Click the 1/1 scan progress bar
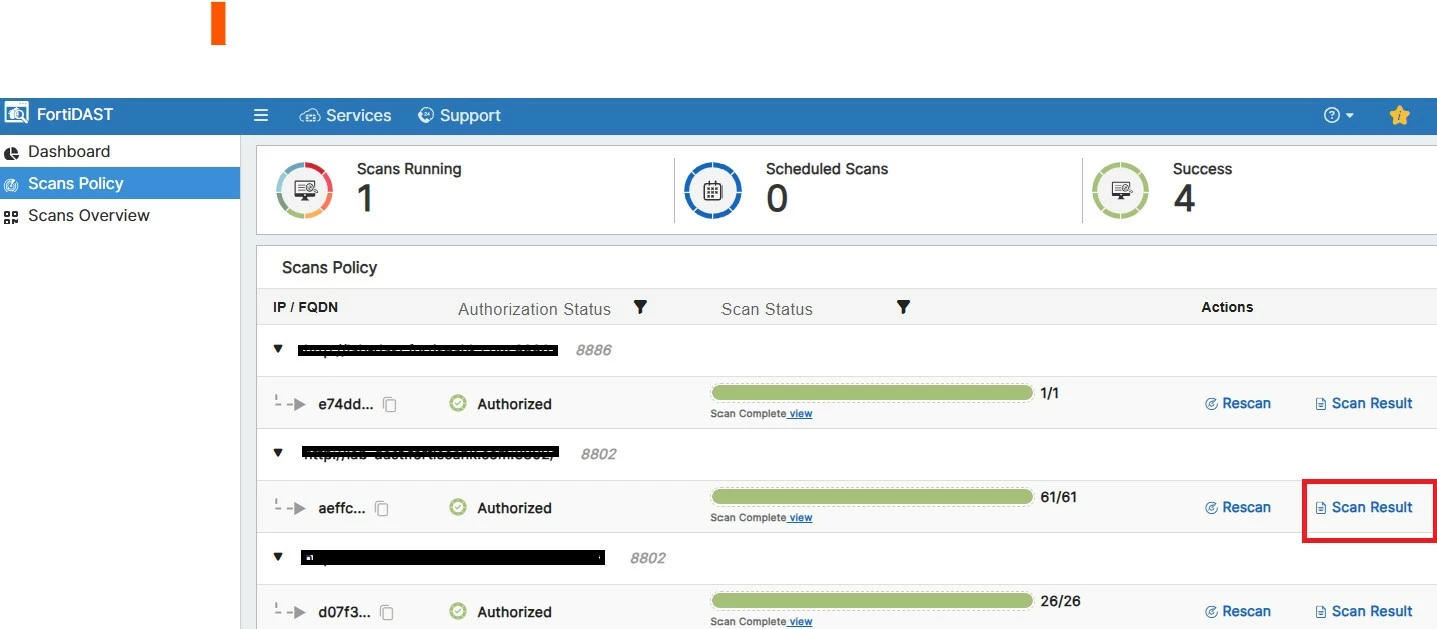The width and height of the screenshot is (1437, 629). [871, 393]
